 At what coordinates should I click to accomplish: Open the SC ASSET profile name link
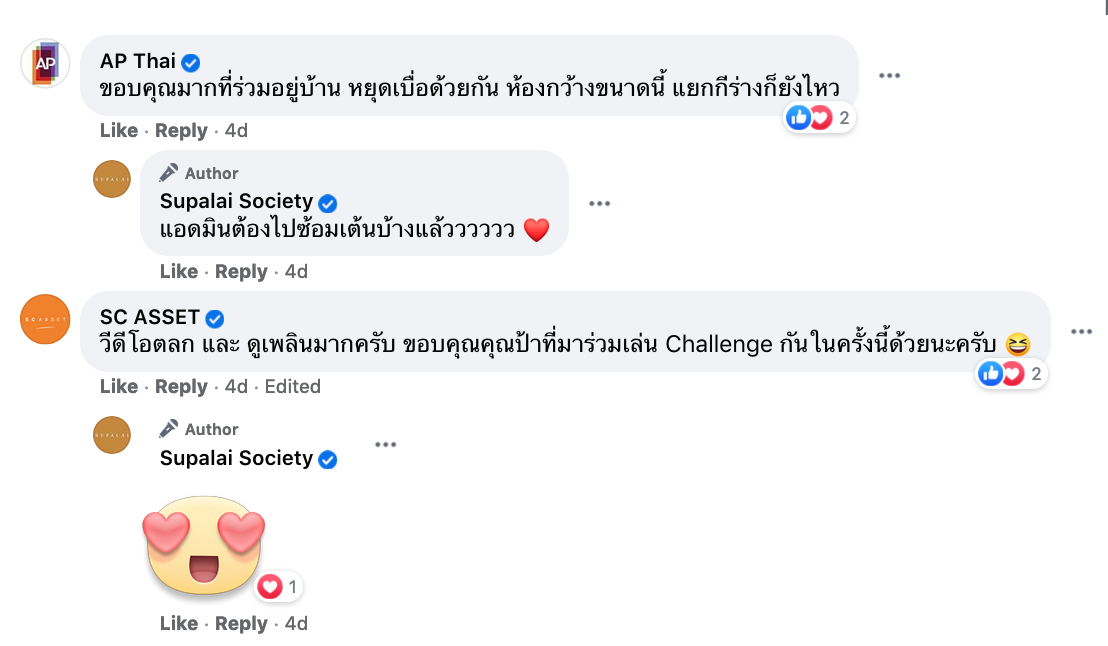150,317
